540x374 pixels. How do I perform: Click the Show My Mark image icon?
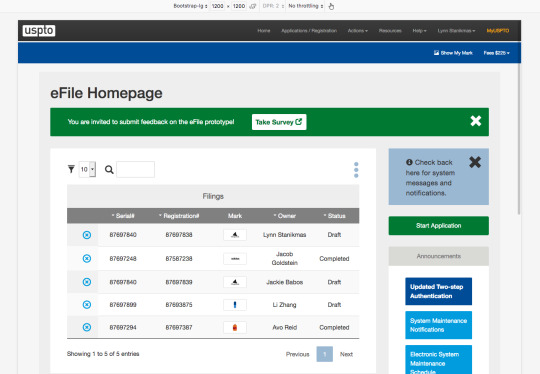click(x=436, y=53)
